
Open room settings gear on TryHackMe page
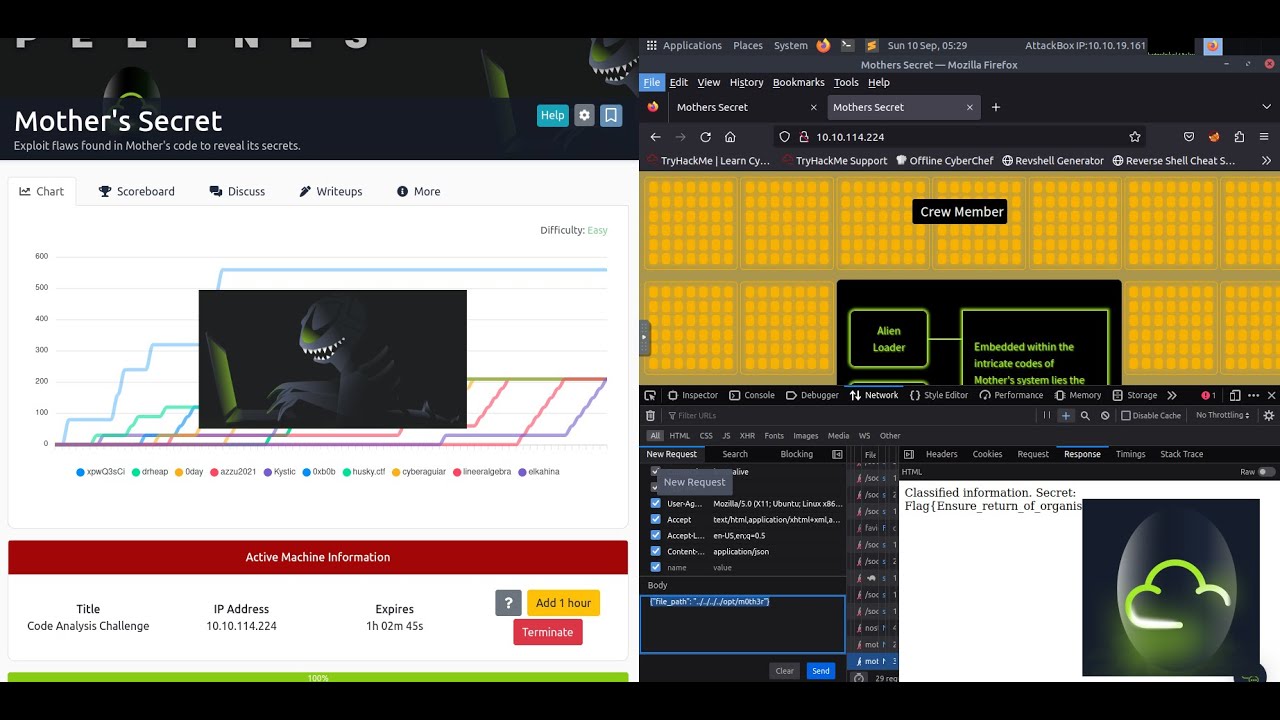585,115
